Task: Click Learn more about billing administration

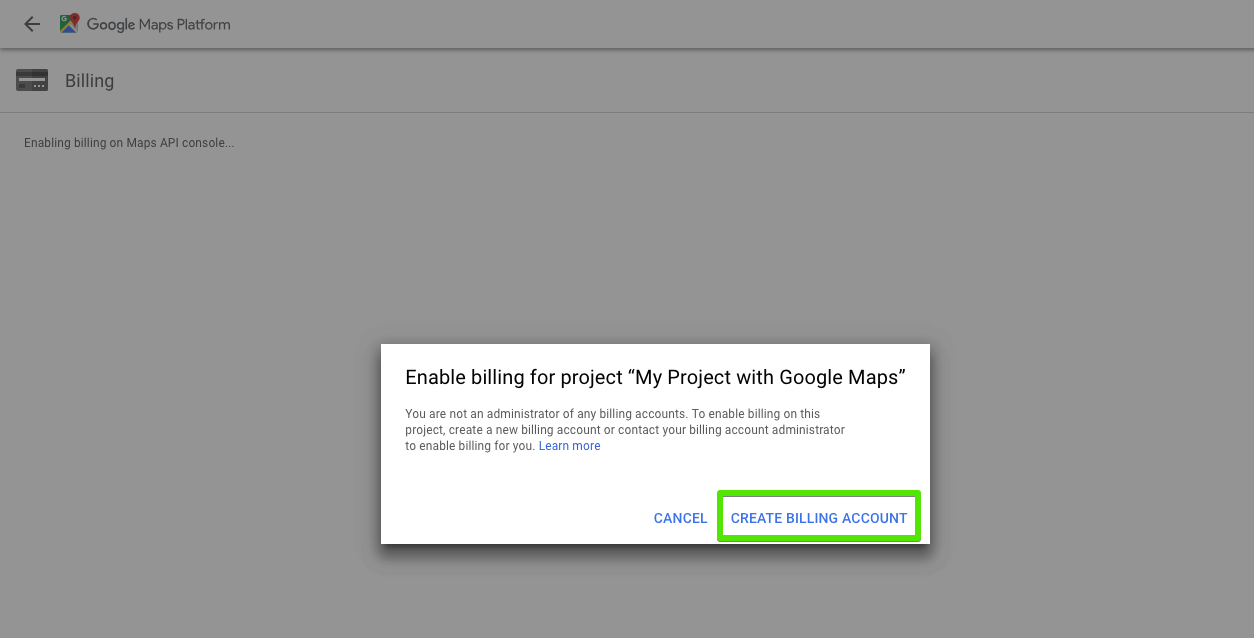Action: (569, 445)
